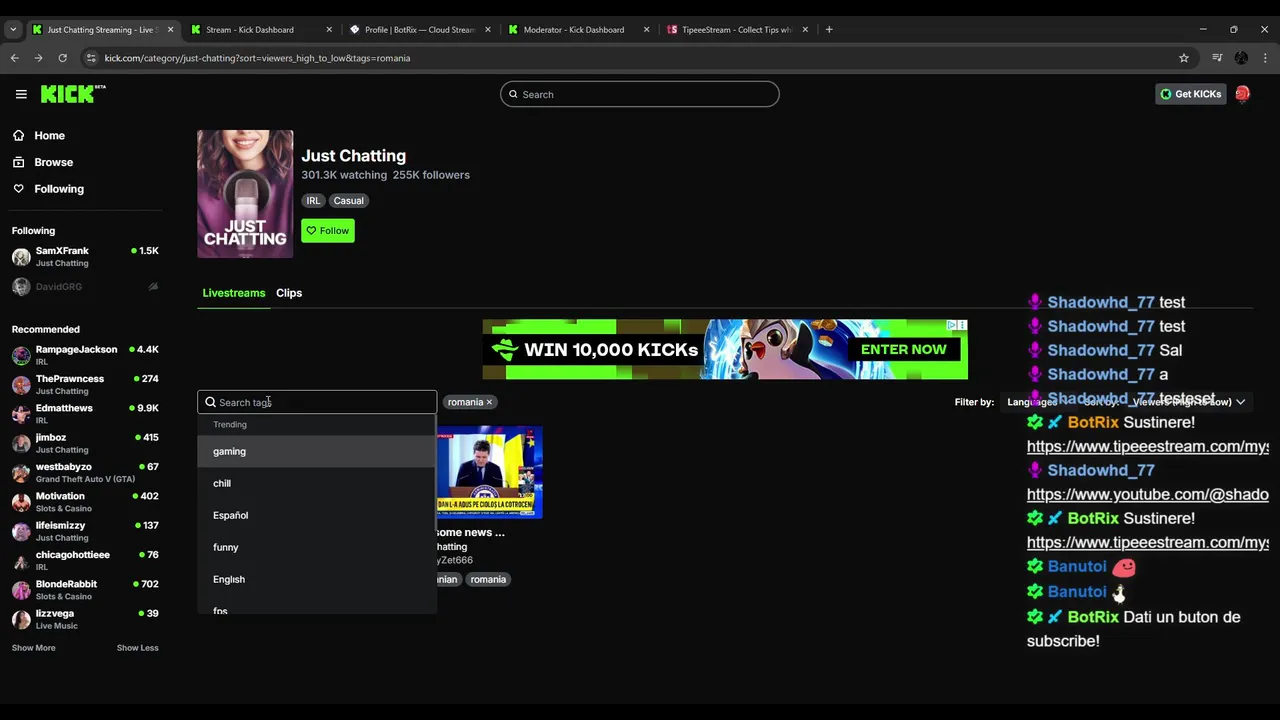1280x720 pixels.
Task: Click the browser address bar URL
Action: tap(257, 58)
